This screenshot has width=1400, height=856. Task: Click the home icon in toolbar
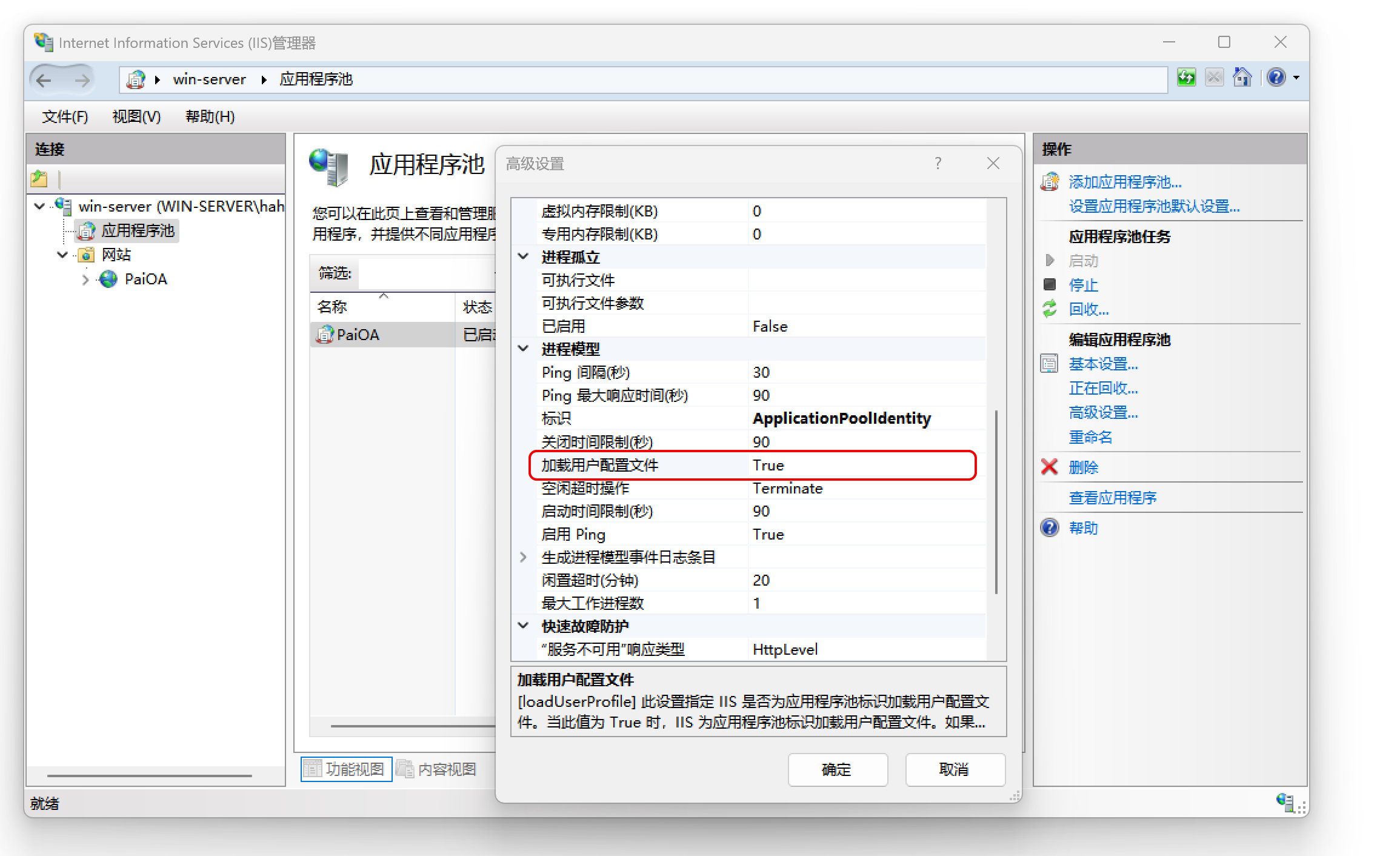(1242, 78)
